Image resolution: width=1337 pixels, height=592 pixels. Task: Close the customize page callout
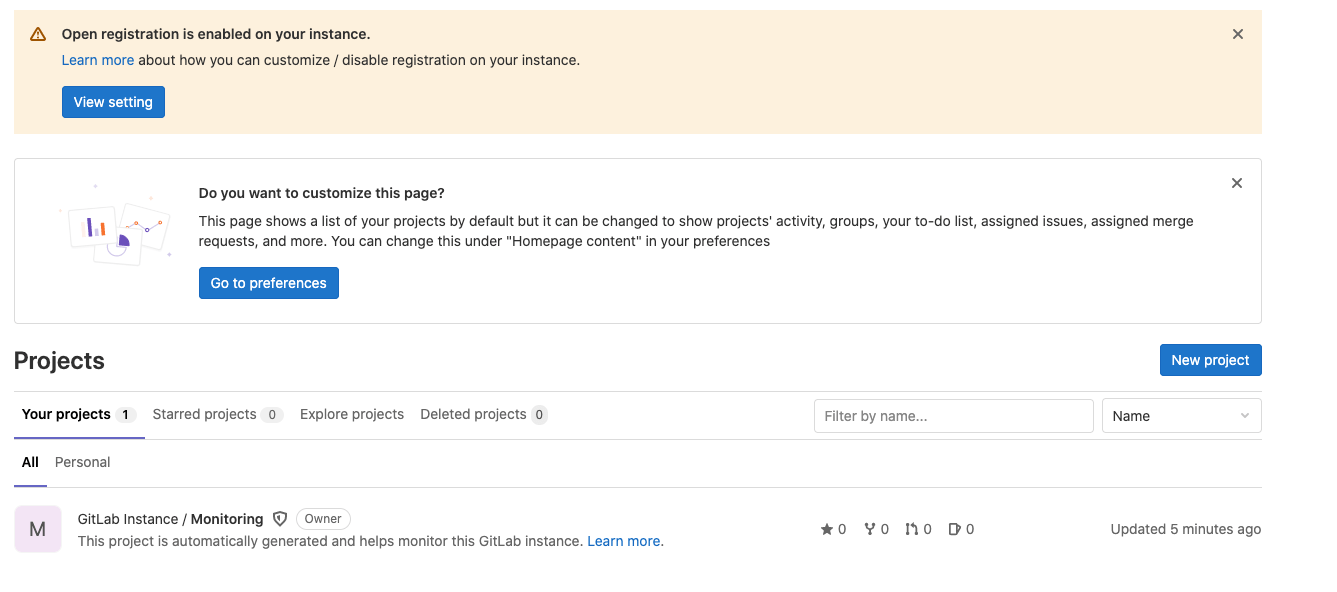tap(1237, 183)
